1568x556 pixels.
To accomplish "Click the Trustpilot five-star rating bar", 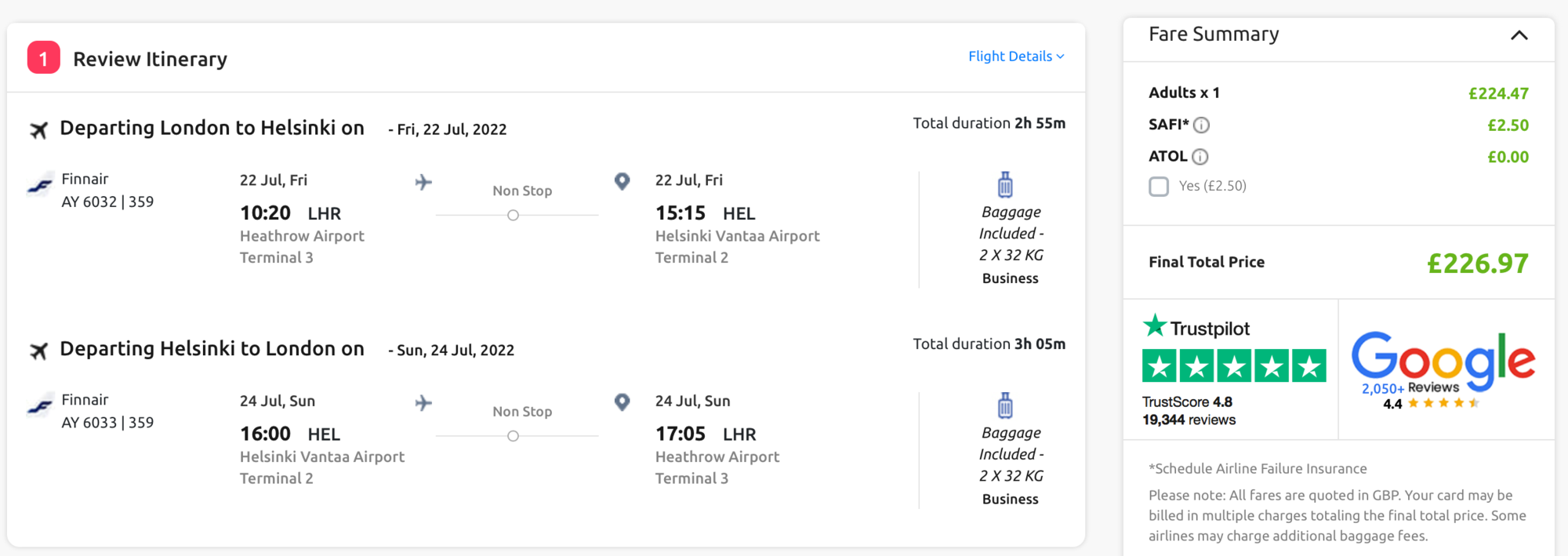I will coord(1234,366).
